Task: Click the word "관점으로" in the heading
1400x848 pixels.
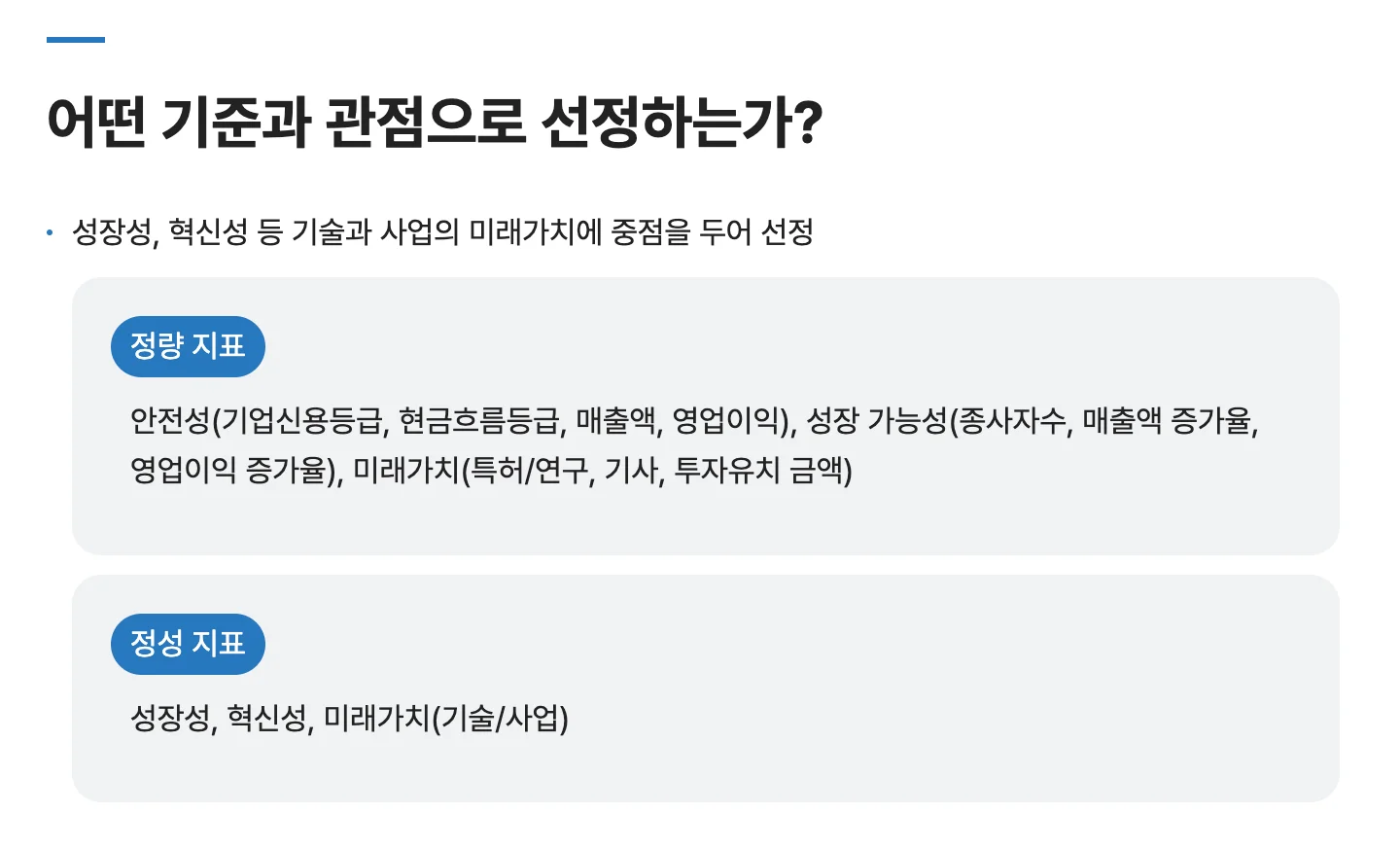Action: click(425, 123)
